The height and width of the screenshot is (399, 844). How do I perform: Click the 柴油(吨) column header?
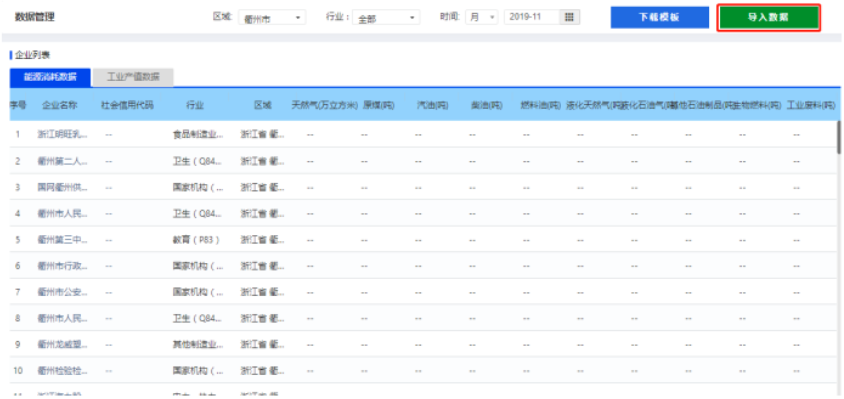[x=486, y=105]
